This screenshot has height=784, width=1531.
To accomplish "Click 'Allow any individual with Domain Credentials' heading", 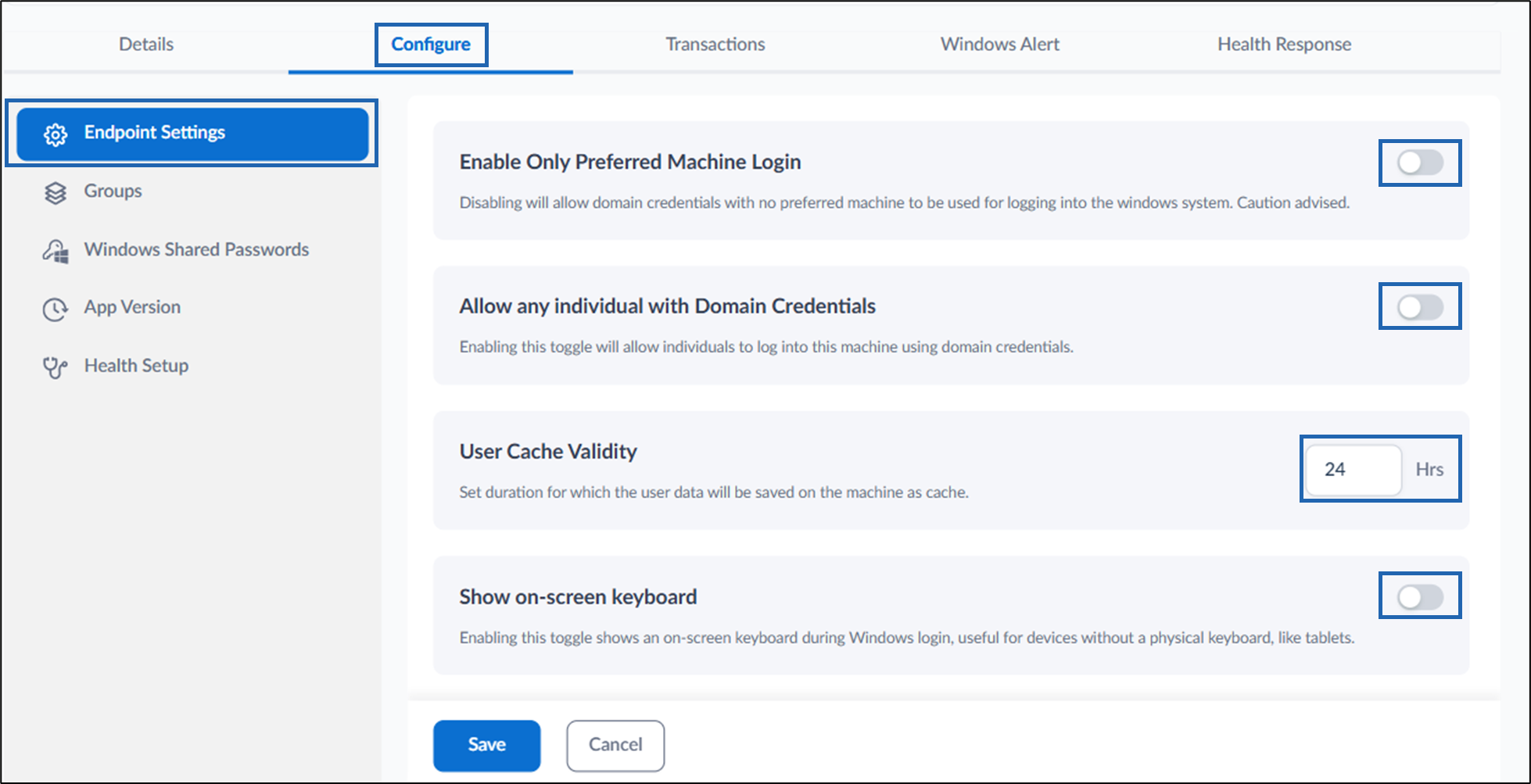I will click(667, 306).
